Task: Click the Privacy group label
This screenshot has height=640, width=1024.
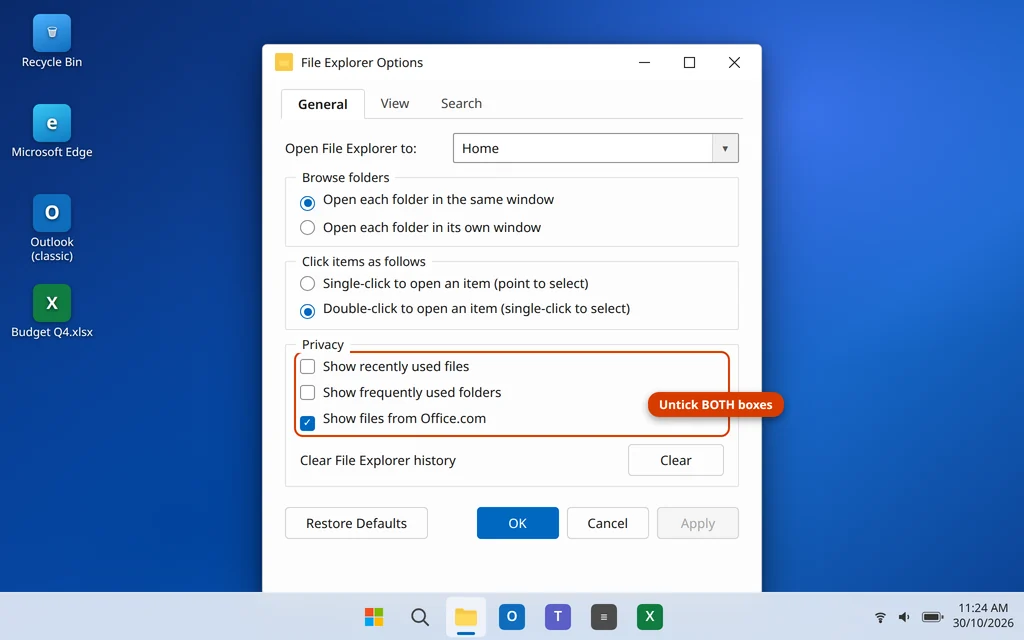Action: tap(323, 345)
